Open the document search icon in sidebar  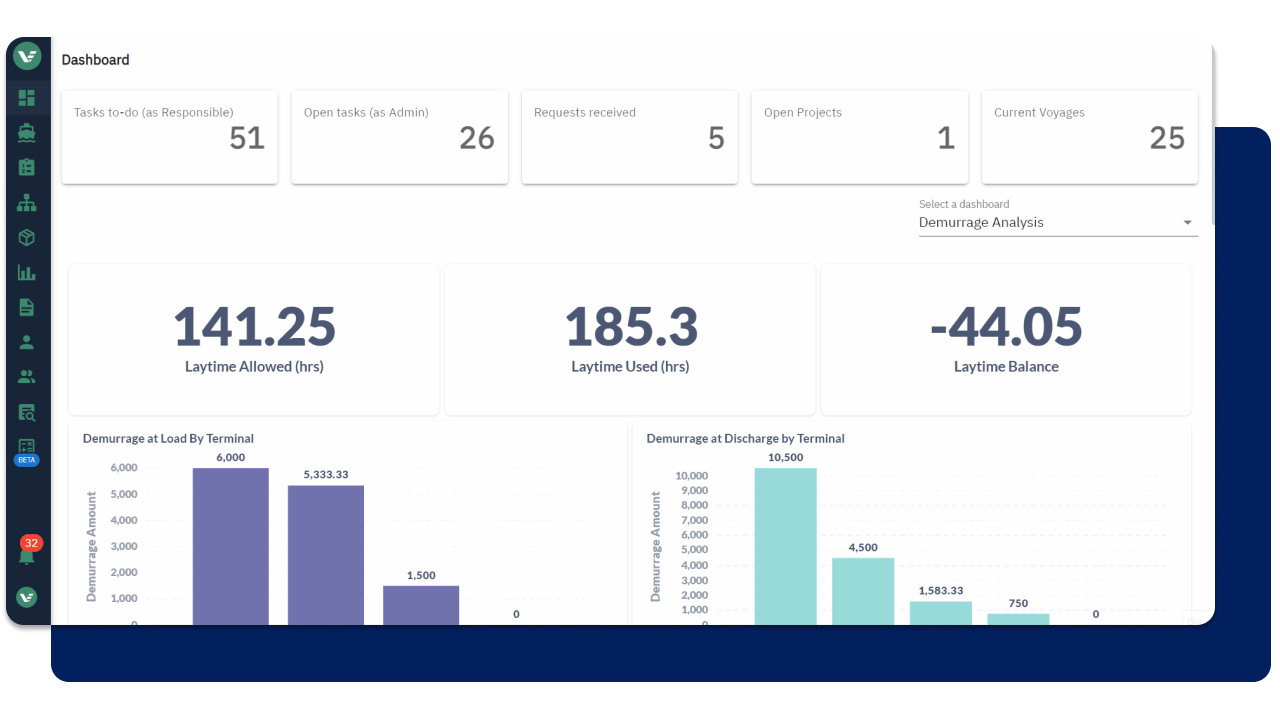27,412
